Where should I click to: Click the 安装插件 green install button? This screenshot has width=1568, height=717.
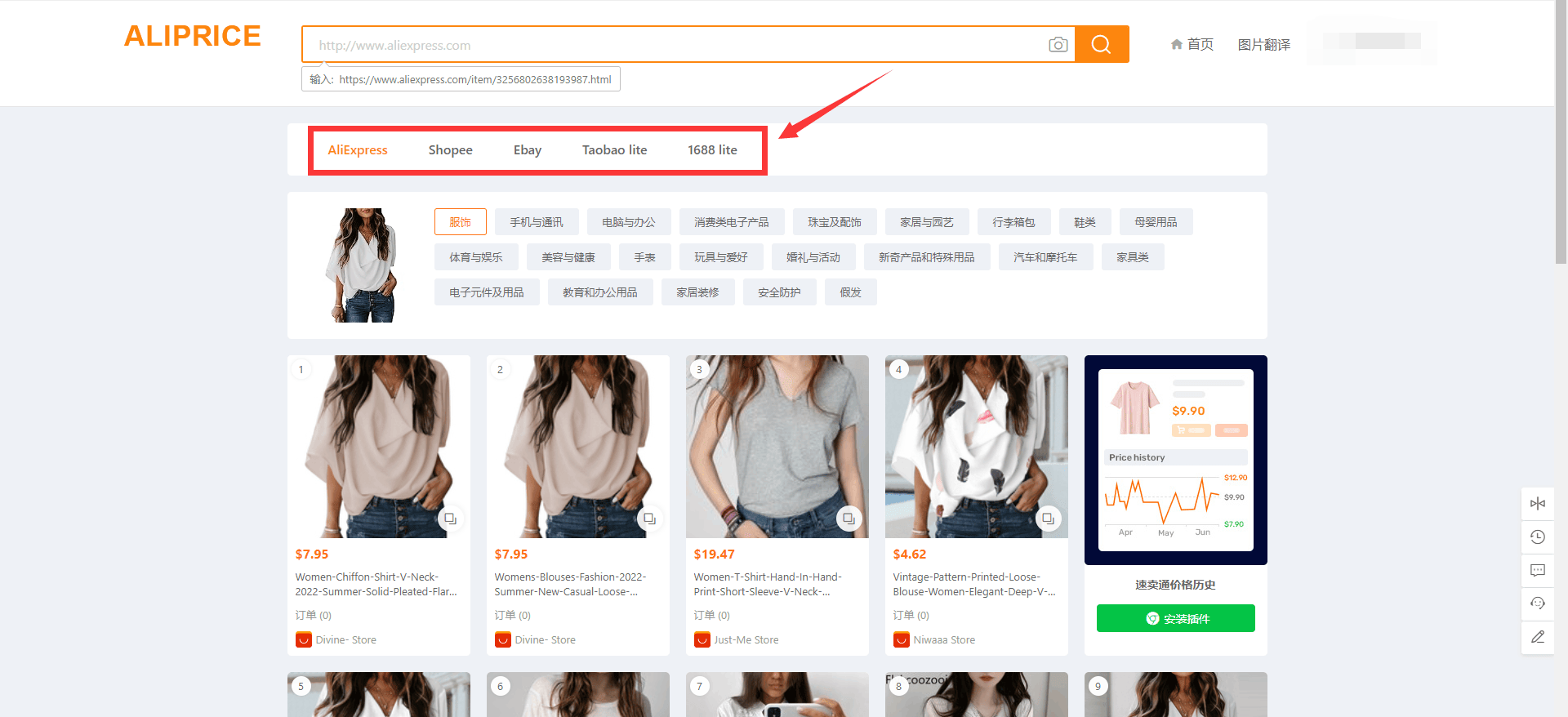(1176, 618)
